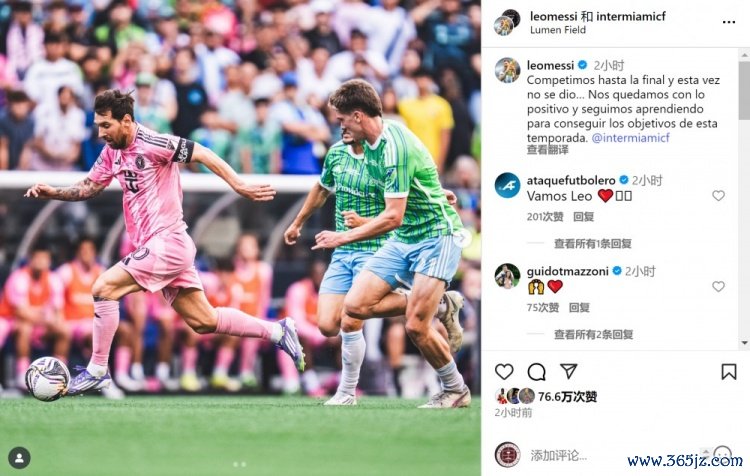Expand all 1 replies to ataquefutbolero
750x476 pixels.
(x=593, y=244)
